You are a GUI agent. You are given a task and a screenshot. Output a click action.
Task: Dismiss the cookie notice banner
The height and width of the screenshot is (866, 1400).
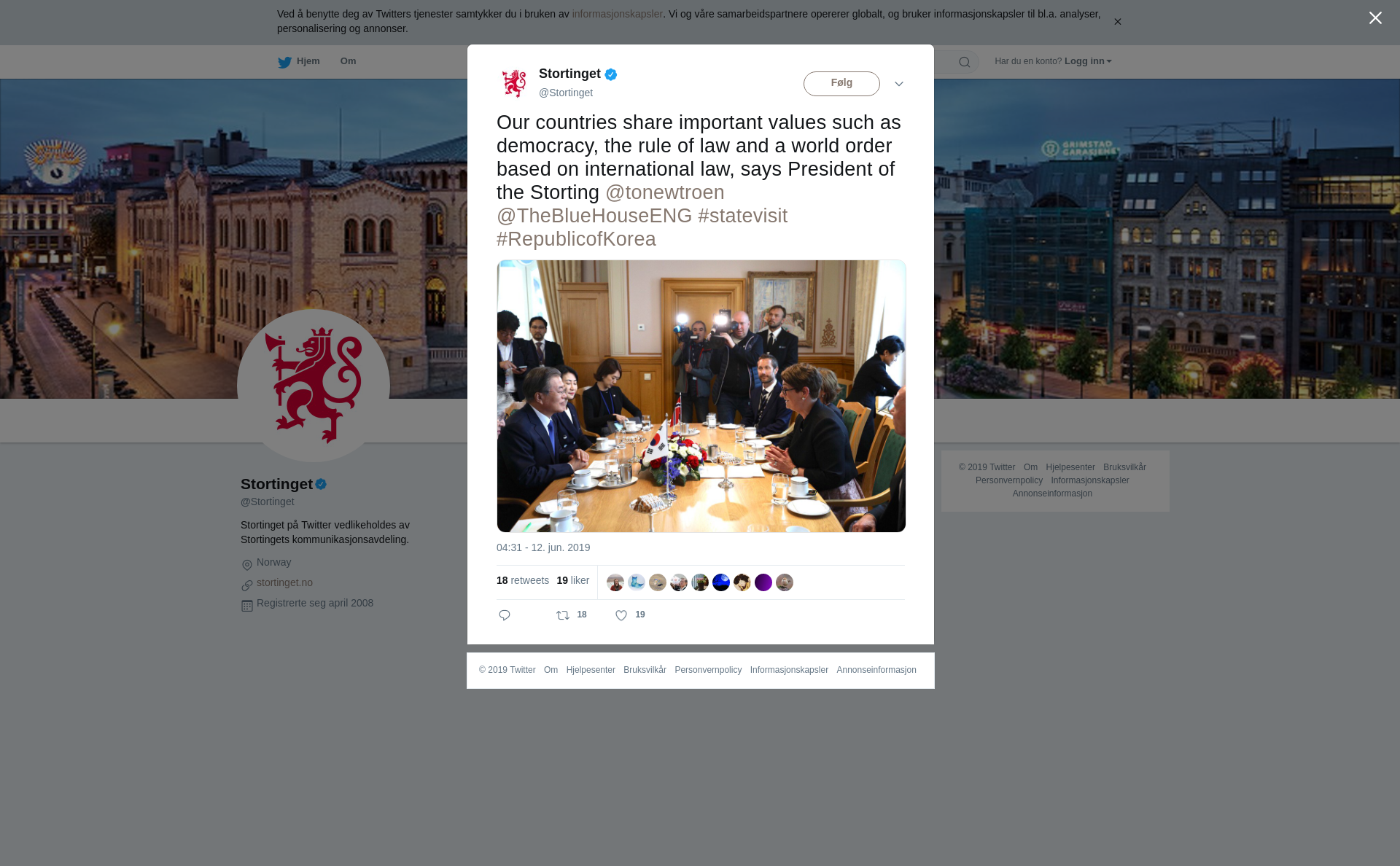[1117, 22]
